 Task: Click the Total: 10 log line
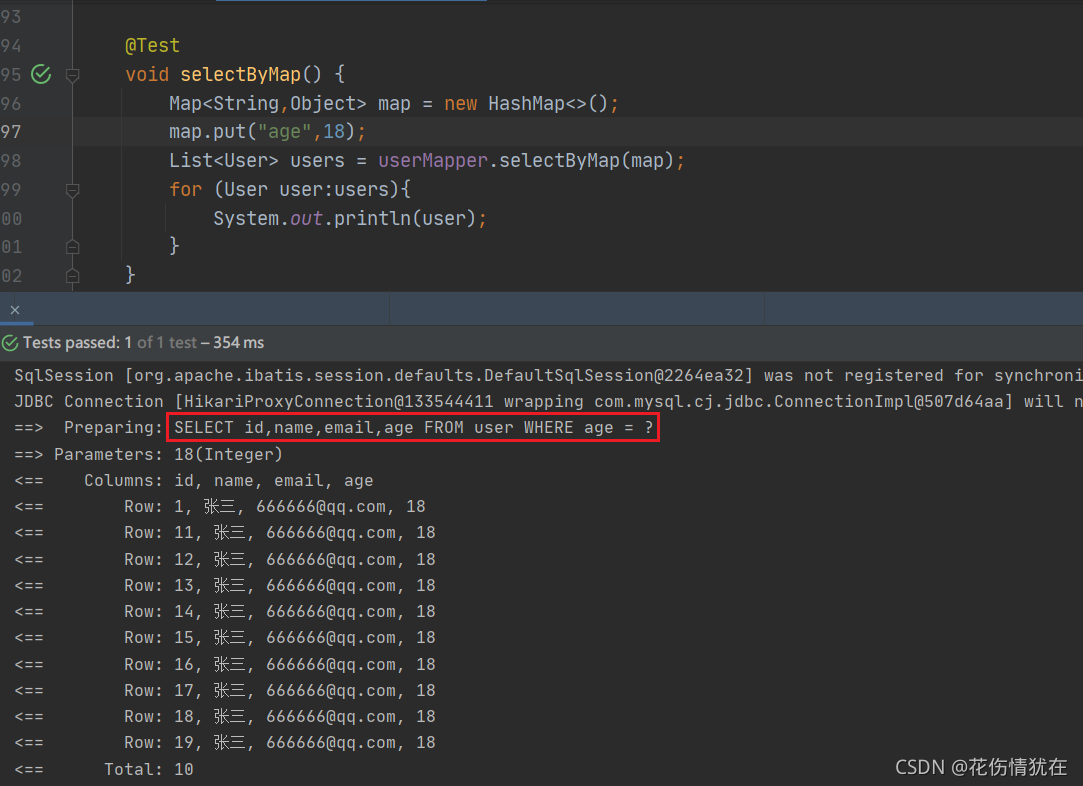coord(104,769)
